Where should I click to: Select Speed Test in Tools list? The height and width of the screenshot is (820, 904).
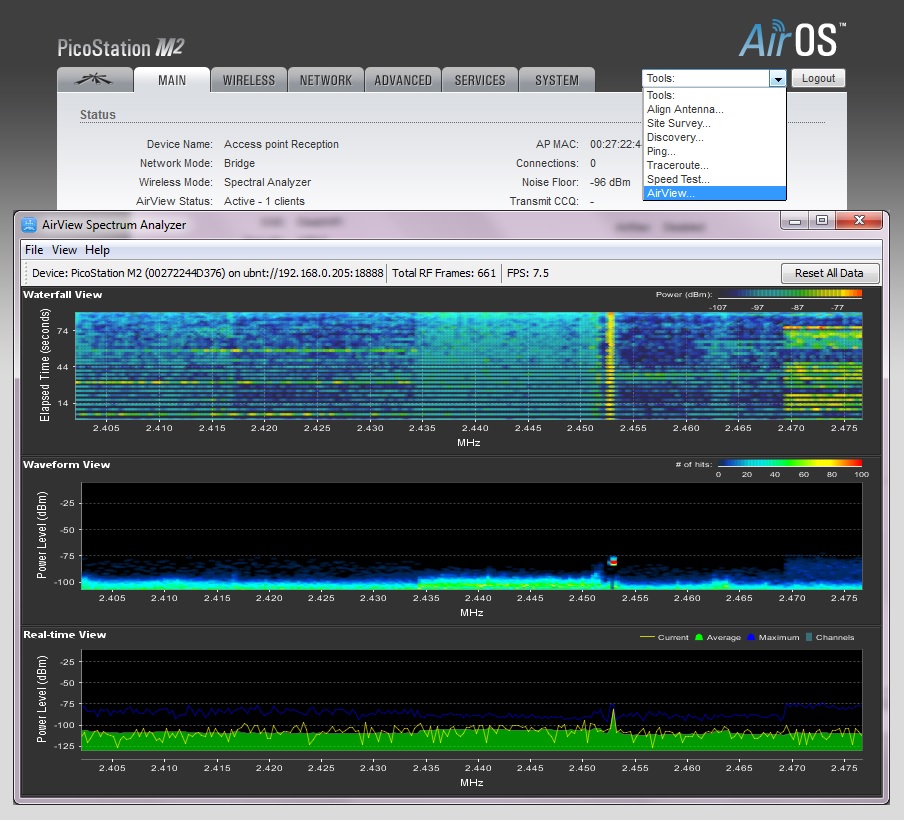[714, 179]
